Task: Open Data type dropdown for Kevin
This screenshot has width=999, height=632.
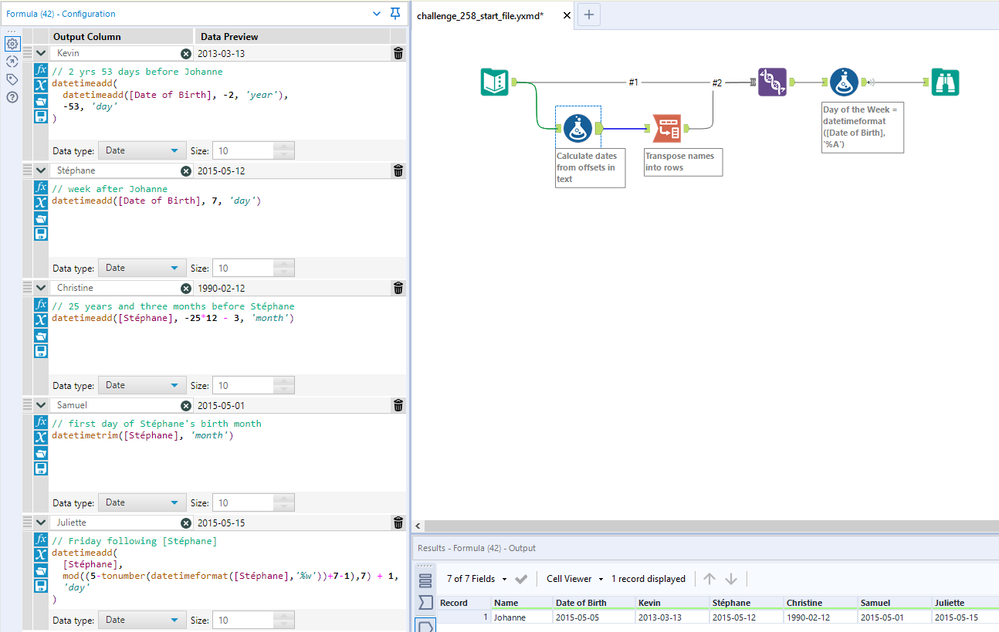Action: click(x=142, y=151)
